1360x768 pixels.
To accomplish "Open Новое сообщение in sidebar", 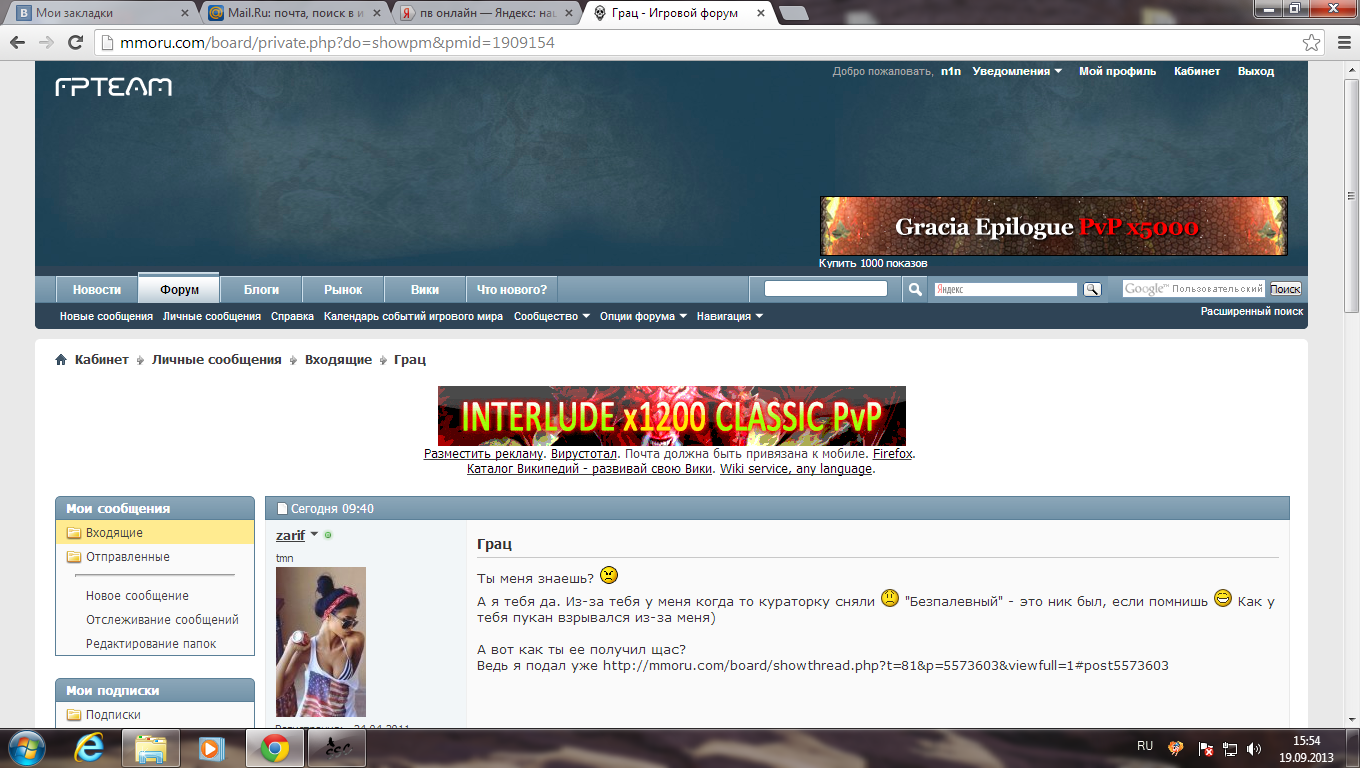I will pos(137,596).
